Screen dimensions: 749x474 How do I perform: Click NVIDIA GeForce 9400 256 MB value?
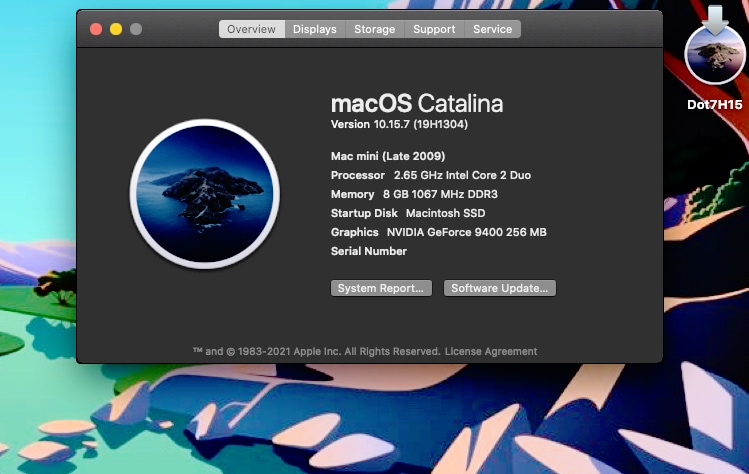pyautogui.click(x=467, y=232)
